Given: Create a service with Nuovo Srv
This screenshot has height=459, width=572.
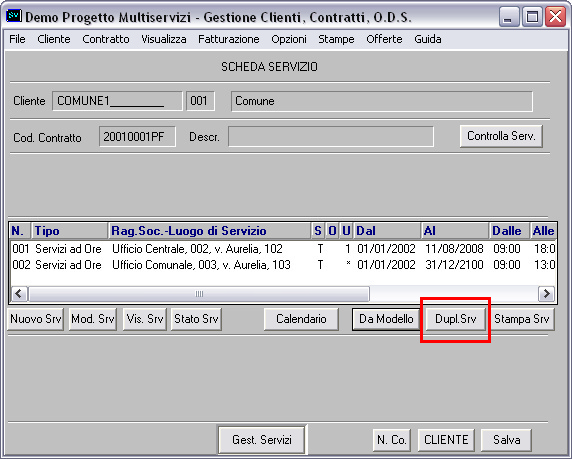Looking at the screenshot, I should [35, 319].
